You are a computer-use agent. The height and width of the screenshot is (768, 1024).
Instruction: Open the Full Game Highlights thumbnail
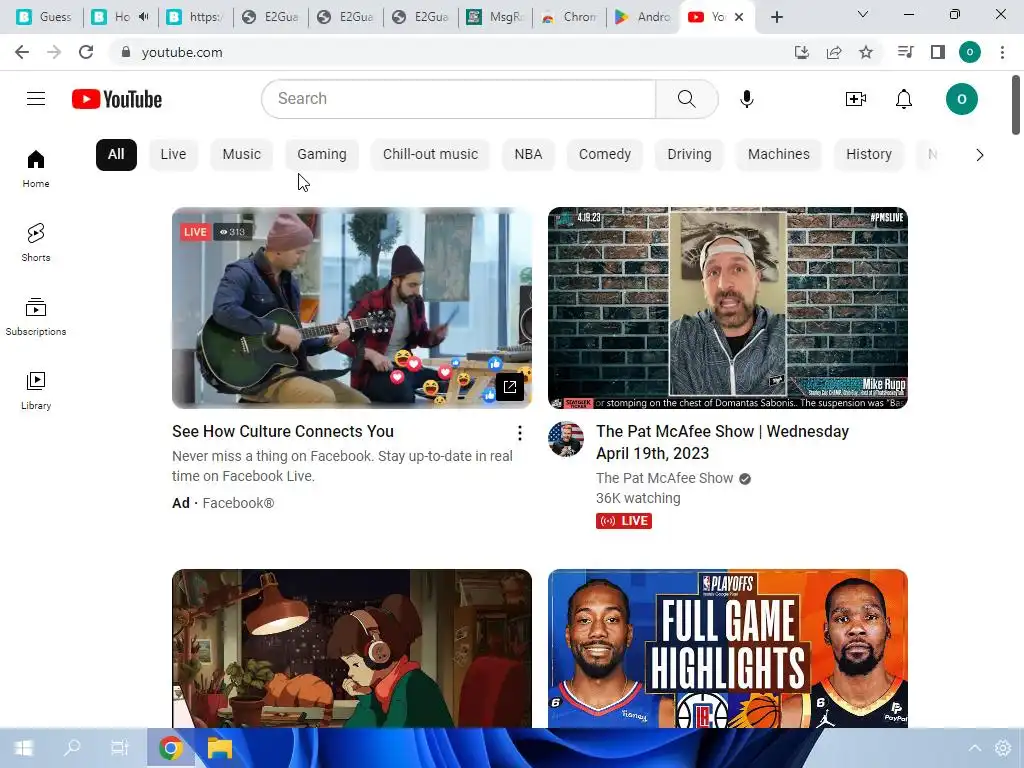(x=728, y=648)
